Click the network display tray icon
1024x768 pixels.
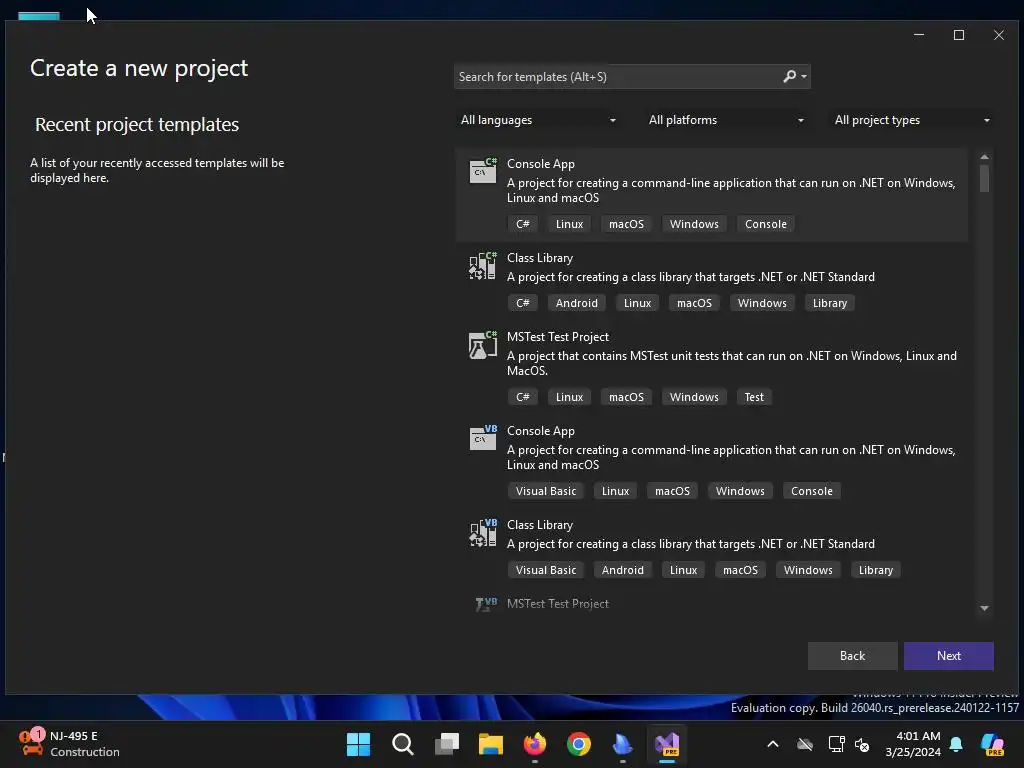tap(836, 744)
